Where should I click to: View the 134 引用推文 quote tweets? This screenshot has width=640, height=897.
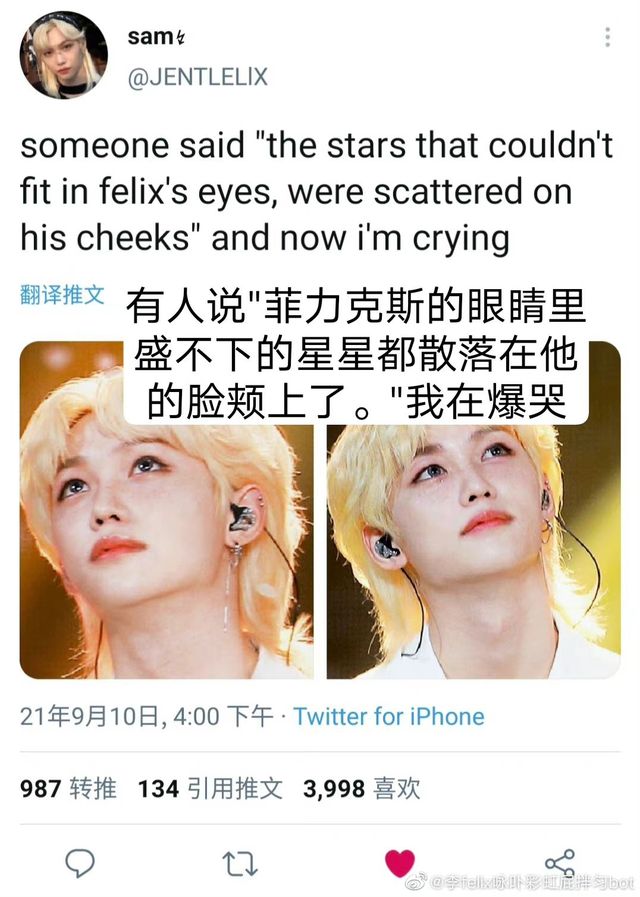pos(210,789)
